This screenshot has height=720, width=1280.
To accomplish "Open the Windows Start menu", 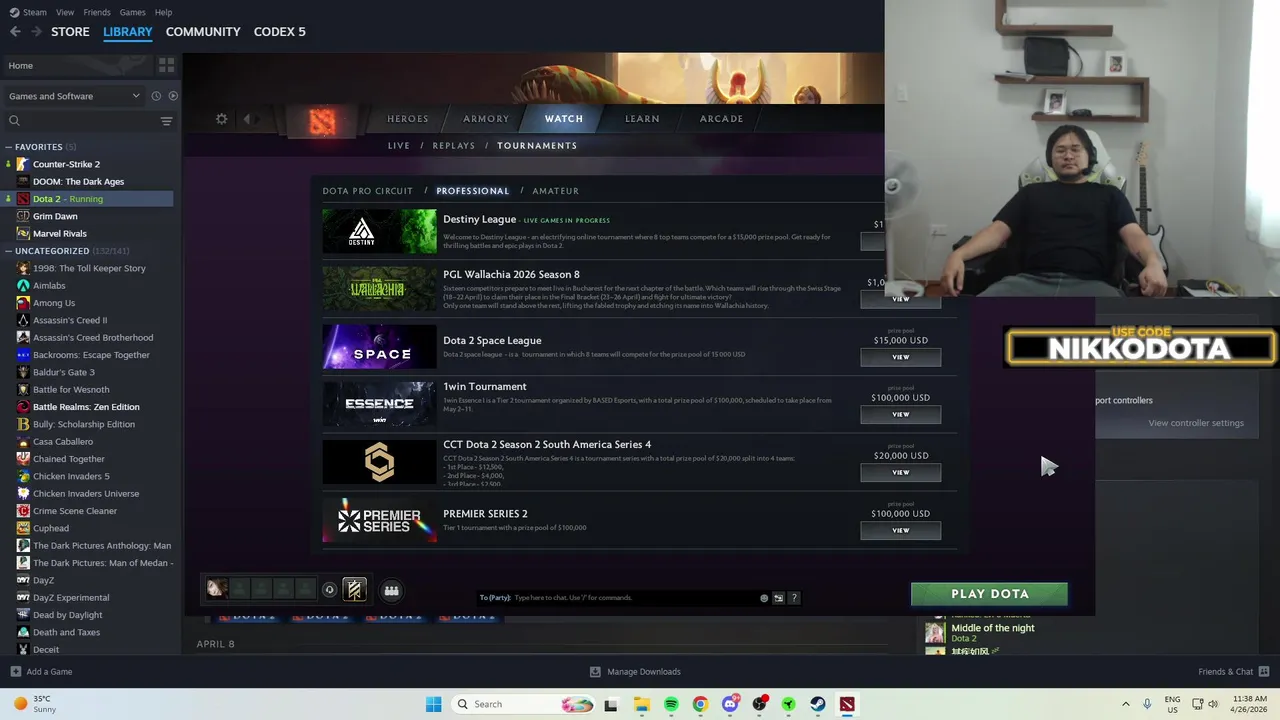I will pyautogui.click(x=433, y=704).
